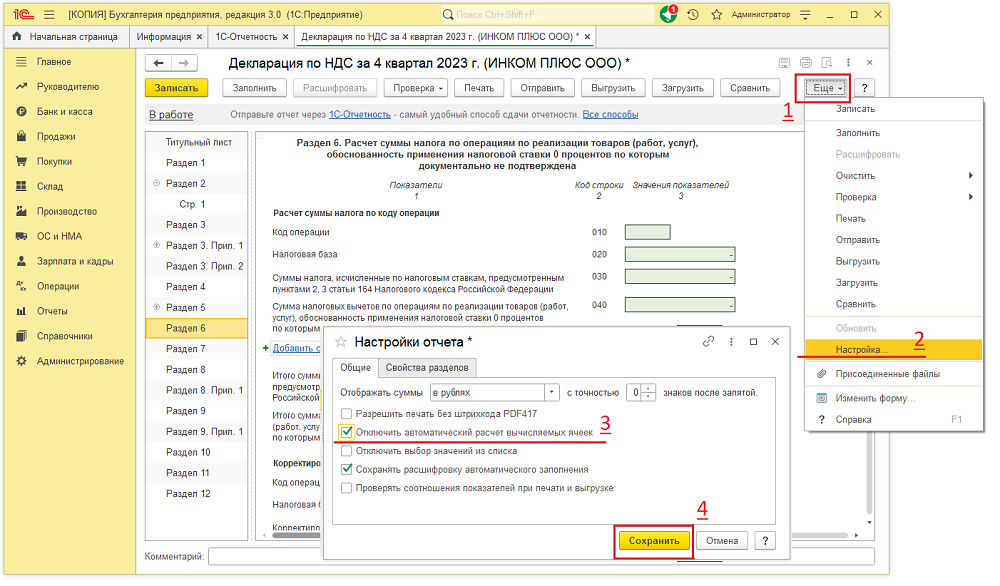1000x586 pixels.
Task: Expand the Проверка toolbar dropdown
Action: pyautogui.click(x=415, y=88)
